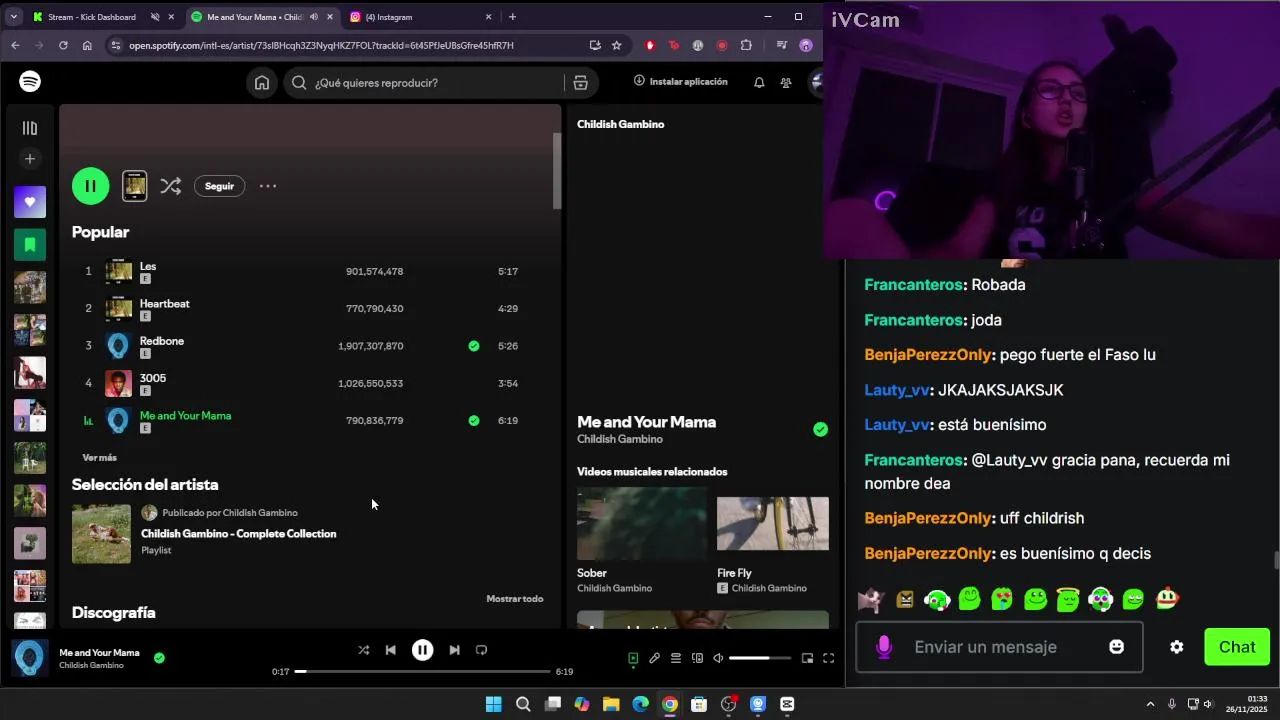Open the Childish Gambino - Complete Collection playlist

pos(239,534)
